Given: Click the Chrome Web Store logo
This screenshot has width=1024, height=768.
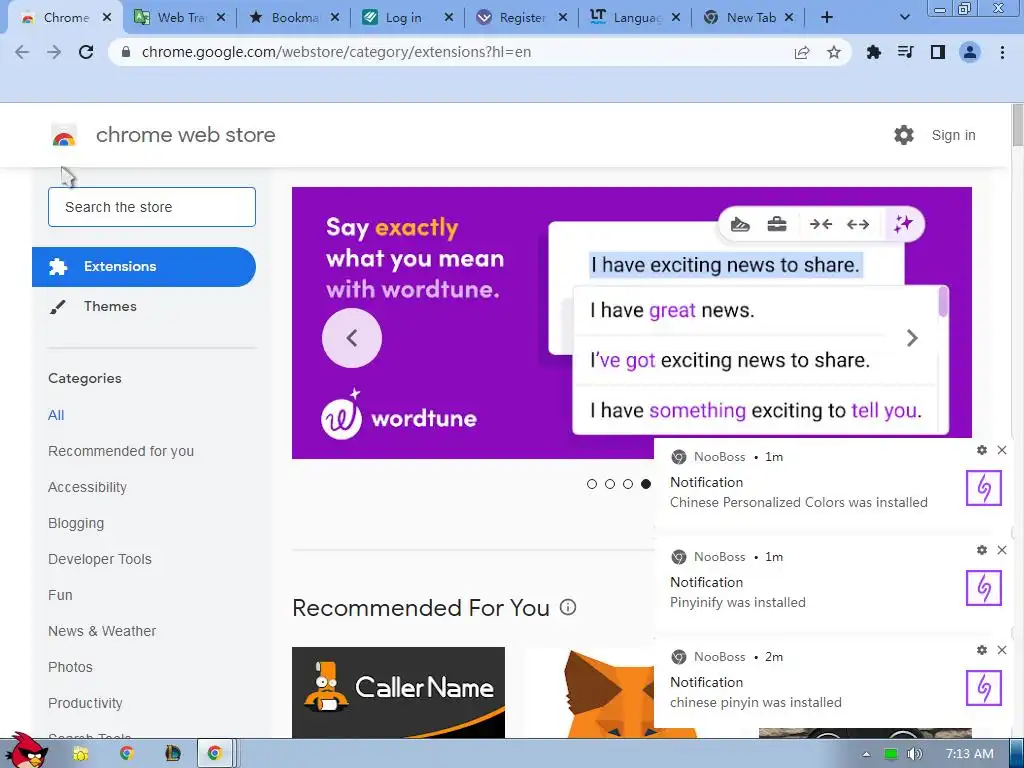Looking at the screenshot, I should 64,136.
